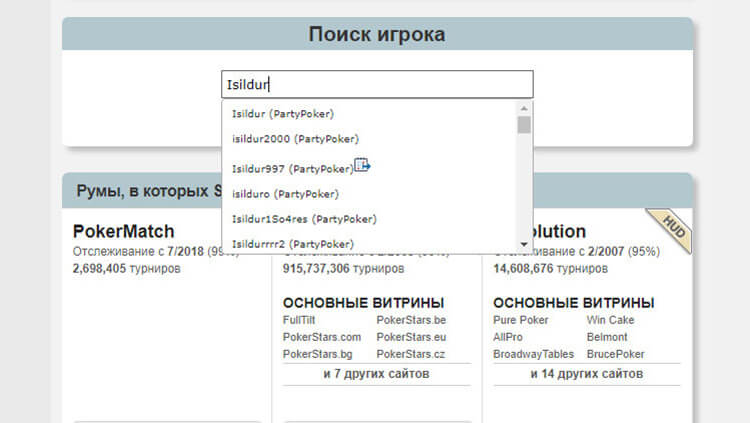The image size is (750, 423).
Task: Select isilduro (PartyPoker) suggestion
Action: (285, 194)
